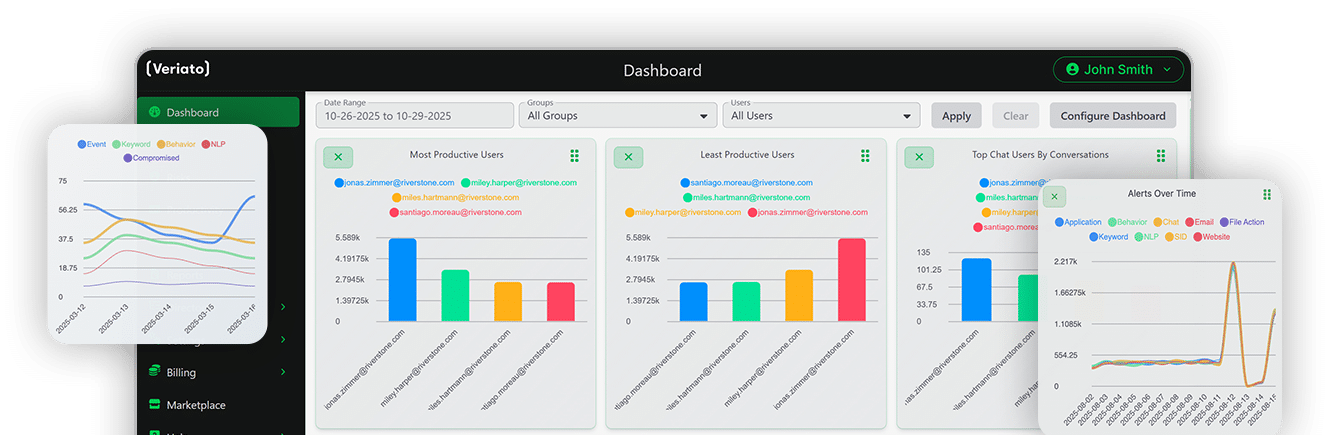Remove the Top Chat Users widget
The image size is (1330, 435).
click(x=919, y=157)
